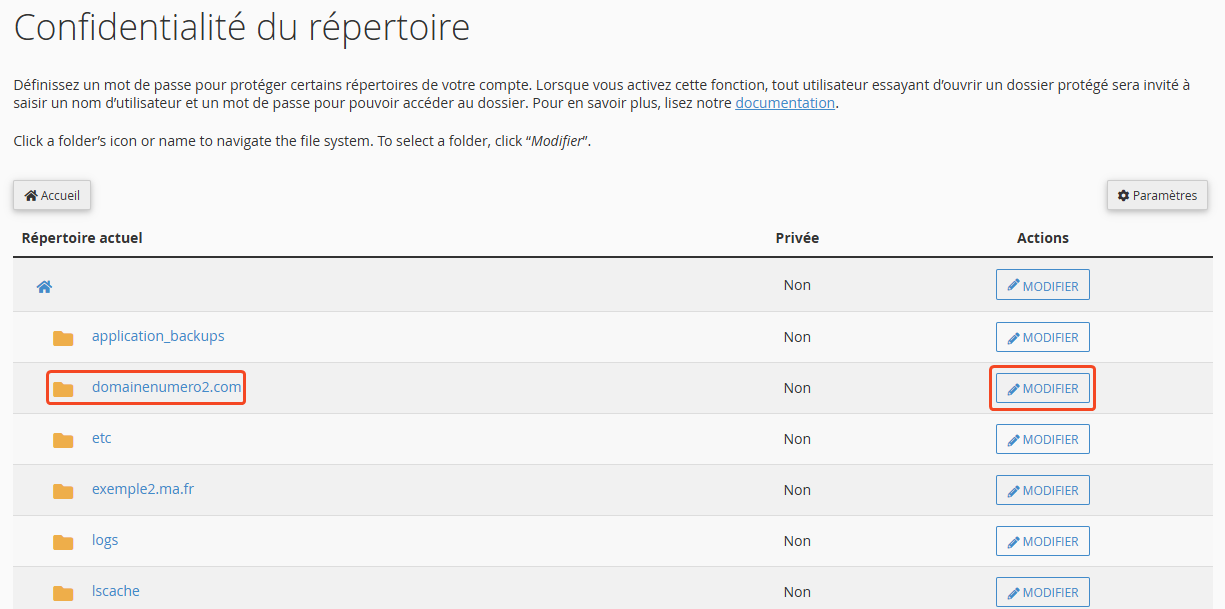1225x609 pixels.
Task: Open the documentation link
Action: point(785,103)
